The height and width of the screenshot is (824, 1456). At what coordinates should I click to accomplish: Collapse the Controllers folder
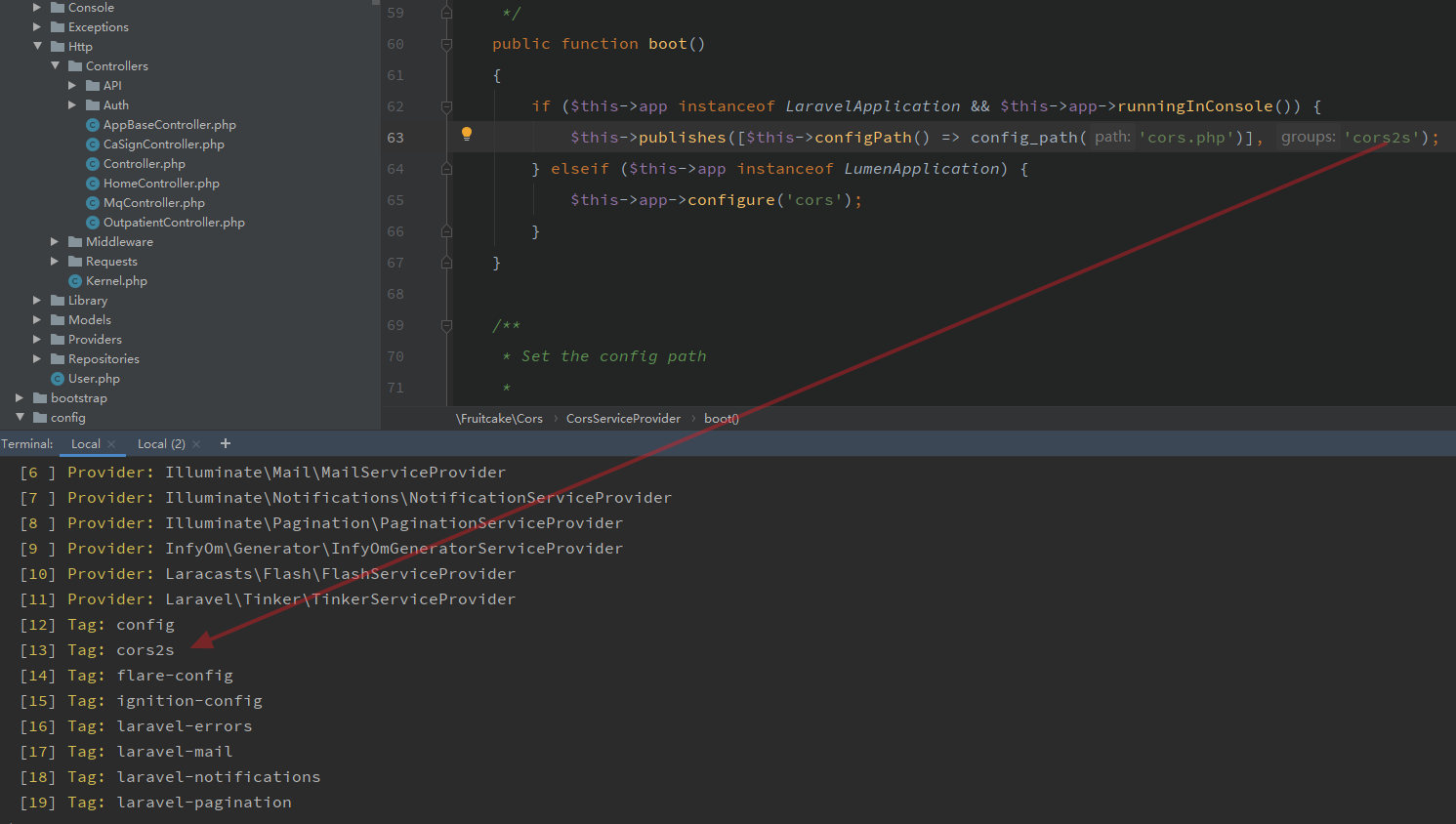click(56, 65)
